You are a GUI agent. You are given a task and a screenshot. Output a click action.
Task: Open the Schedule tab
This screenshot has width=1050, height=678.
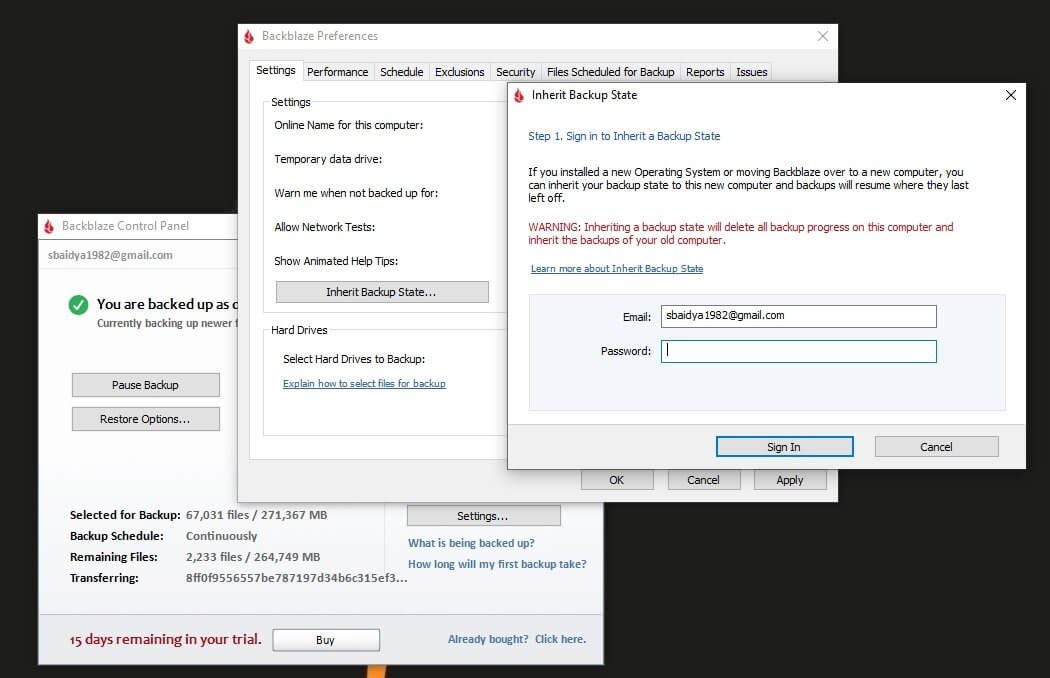(x=401, y=72)
